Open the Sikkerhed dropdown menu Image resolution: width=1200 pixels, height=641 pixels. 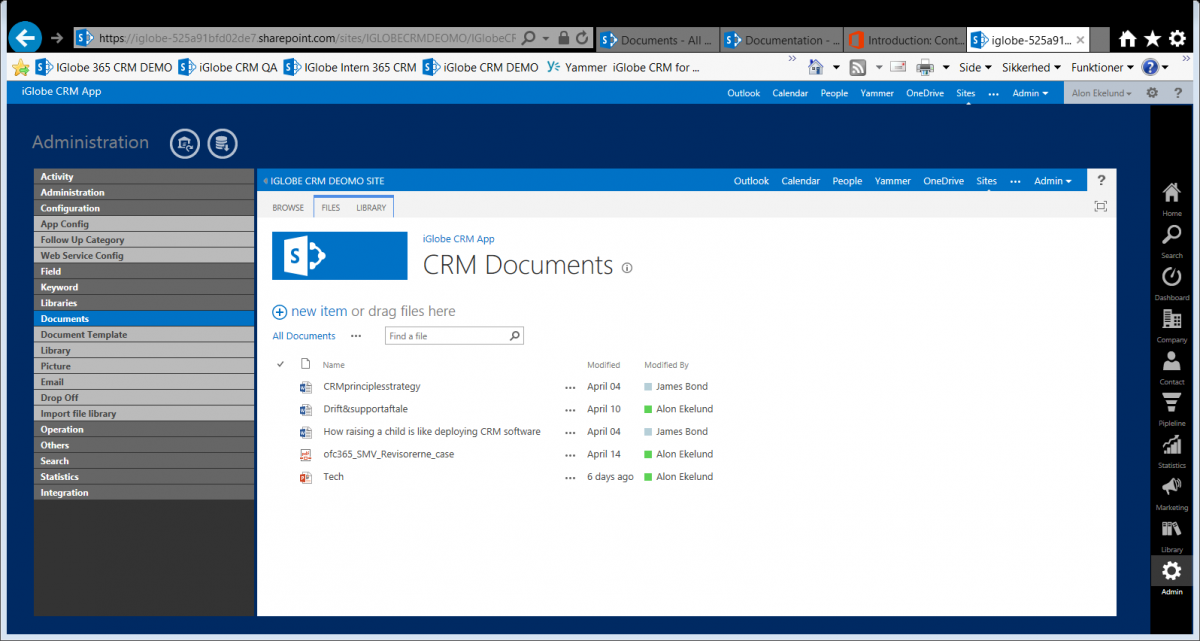tap(1031, 68)
